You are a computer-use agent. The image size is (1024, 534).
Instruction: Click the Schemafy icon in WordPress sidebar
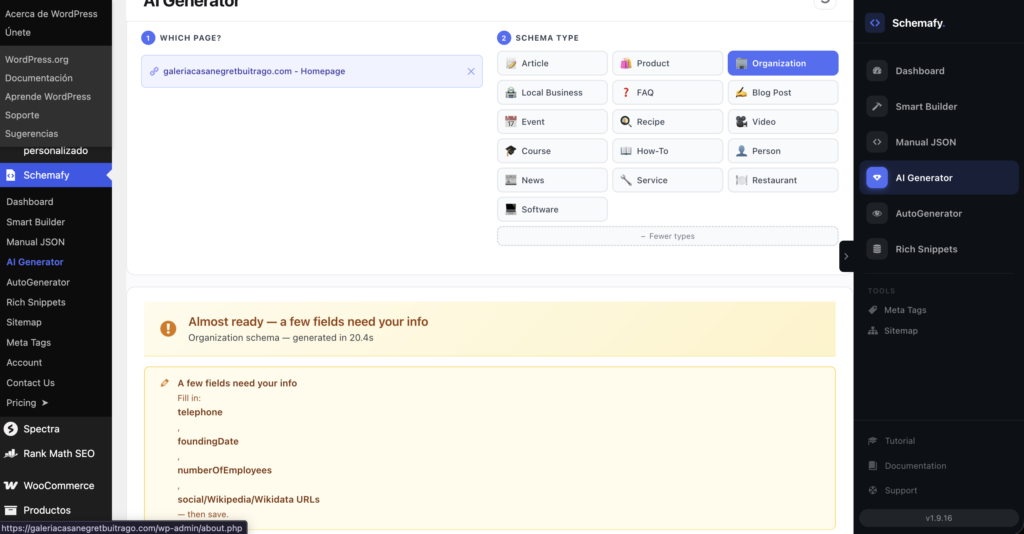(x=10, y=175)
